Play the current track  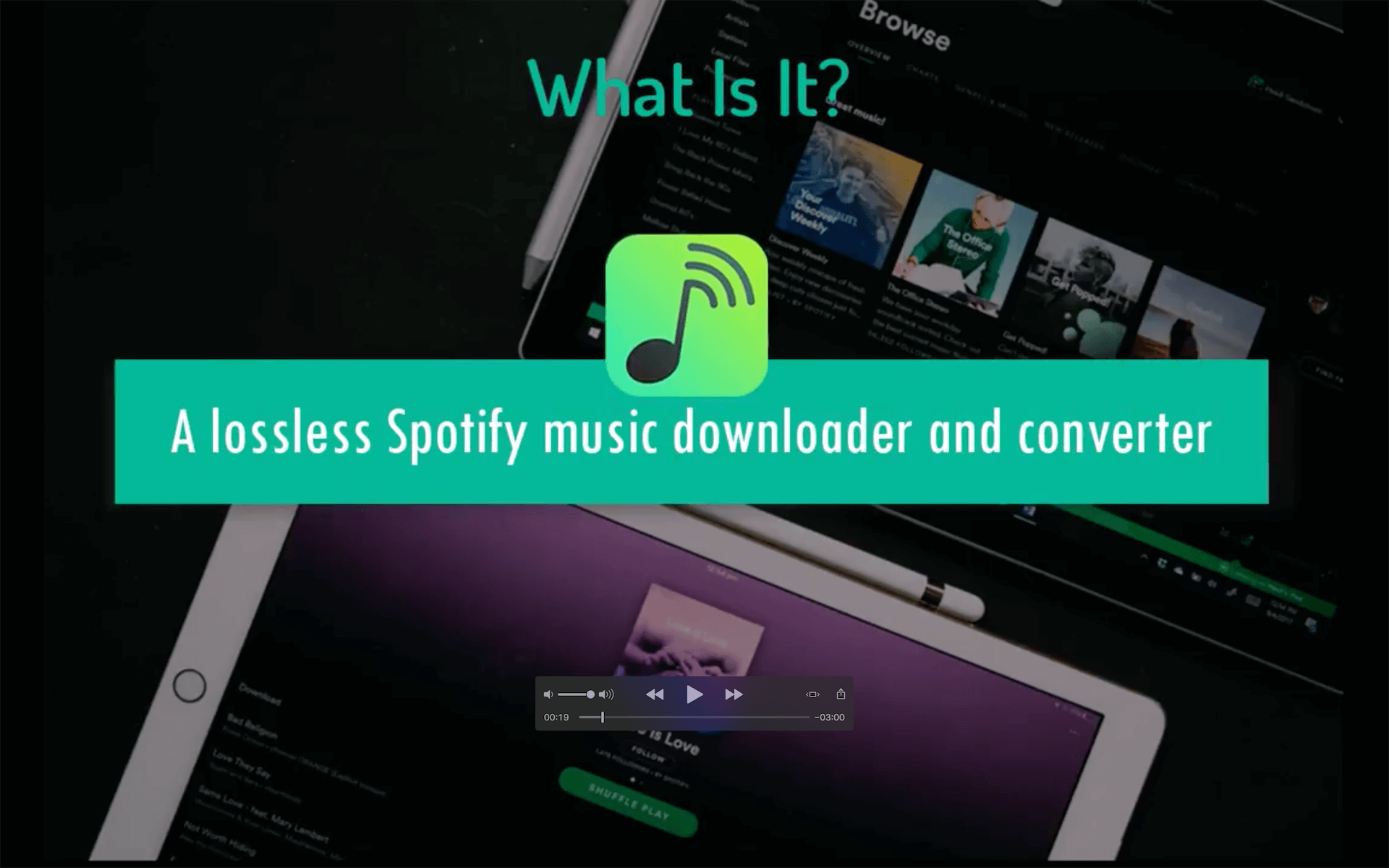pos(694,694)
